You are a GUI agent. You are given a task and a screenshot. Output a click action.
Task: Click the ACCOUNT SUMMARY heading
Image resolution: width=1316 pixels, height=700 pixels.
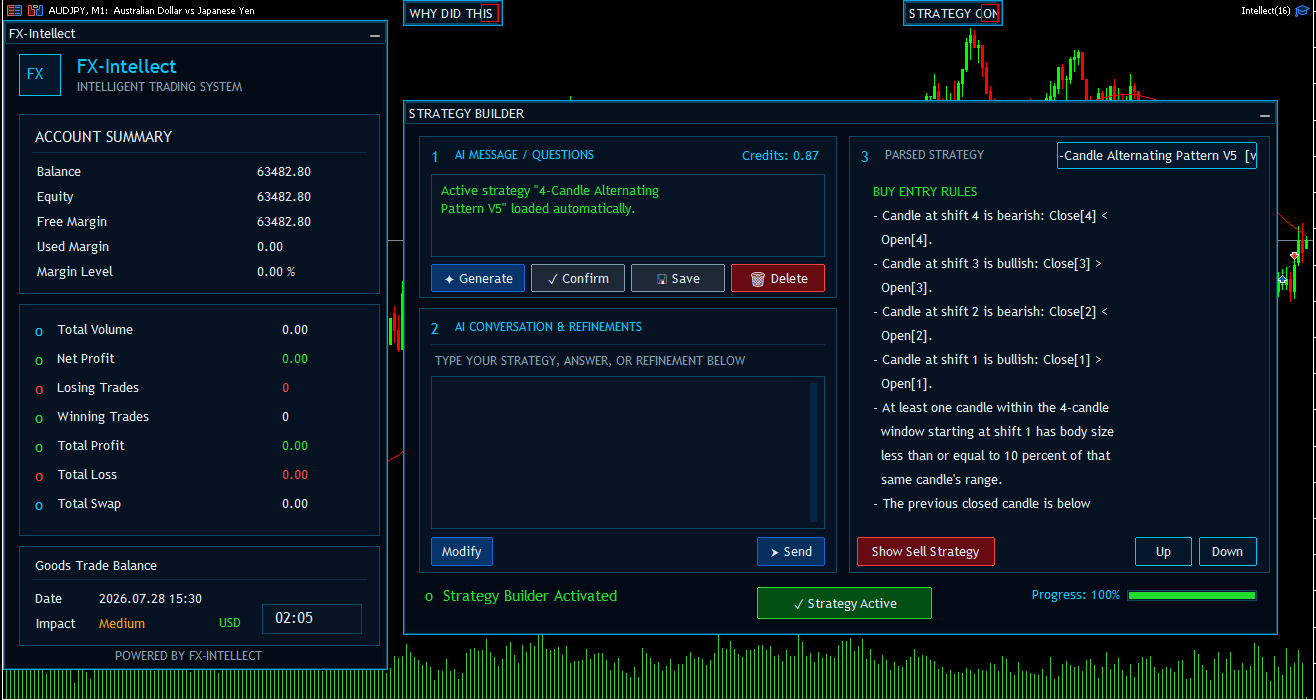point(104,137)
